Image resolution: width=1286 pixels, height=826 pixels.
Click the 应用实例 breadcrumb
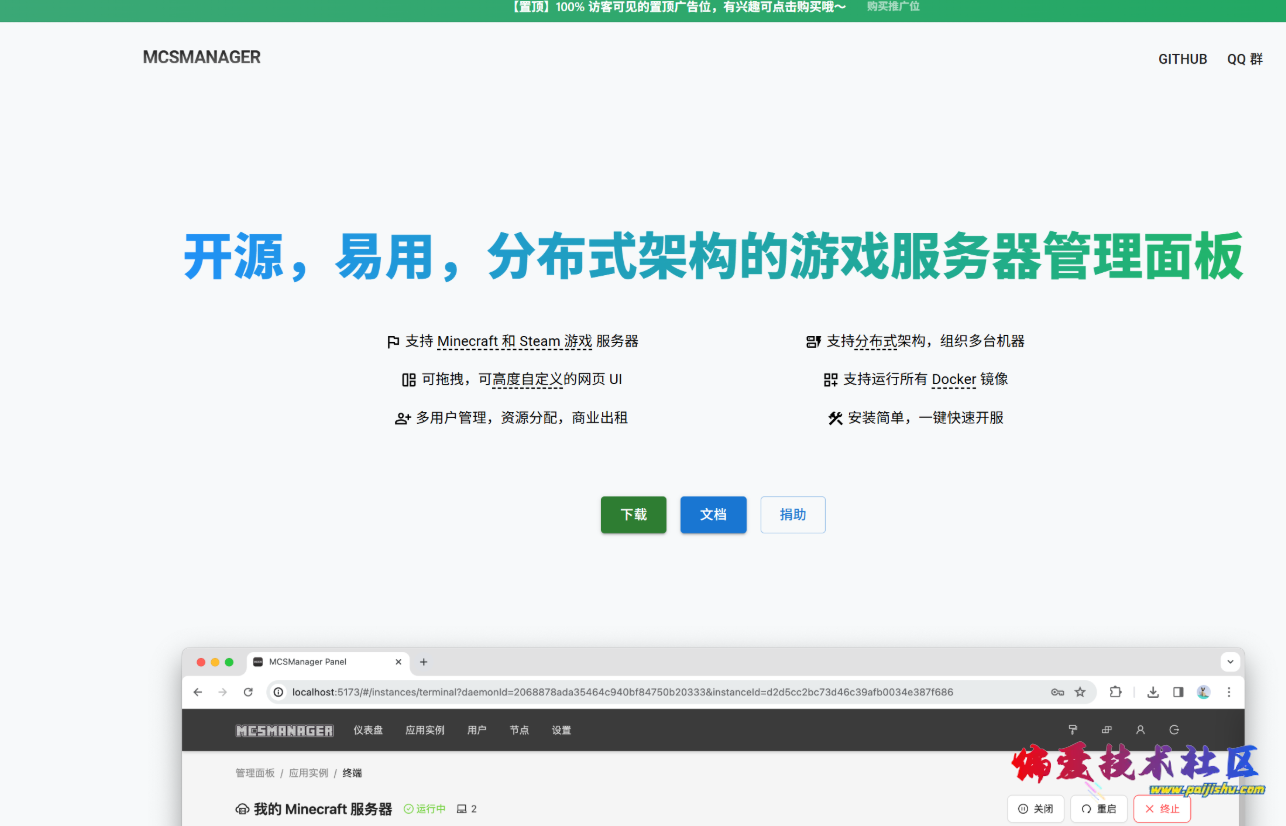(x=309, y=773)
